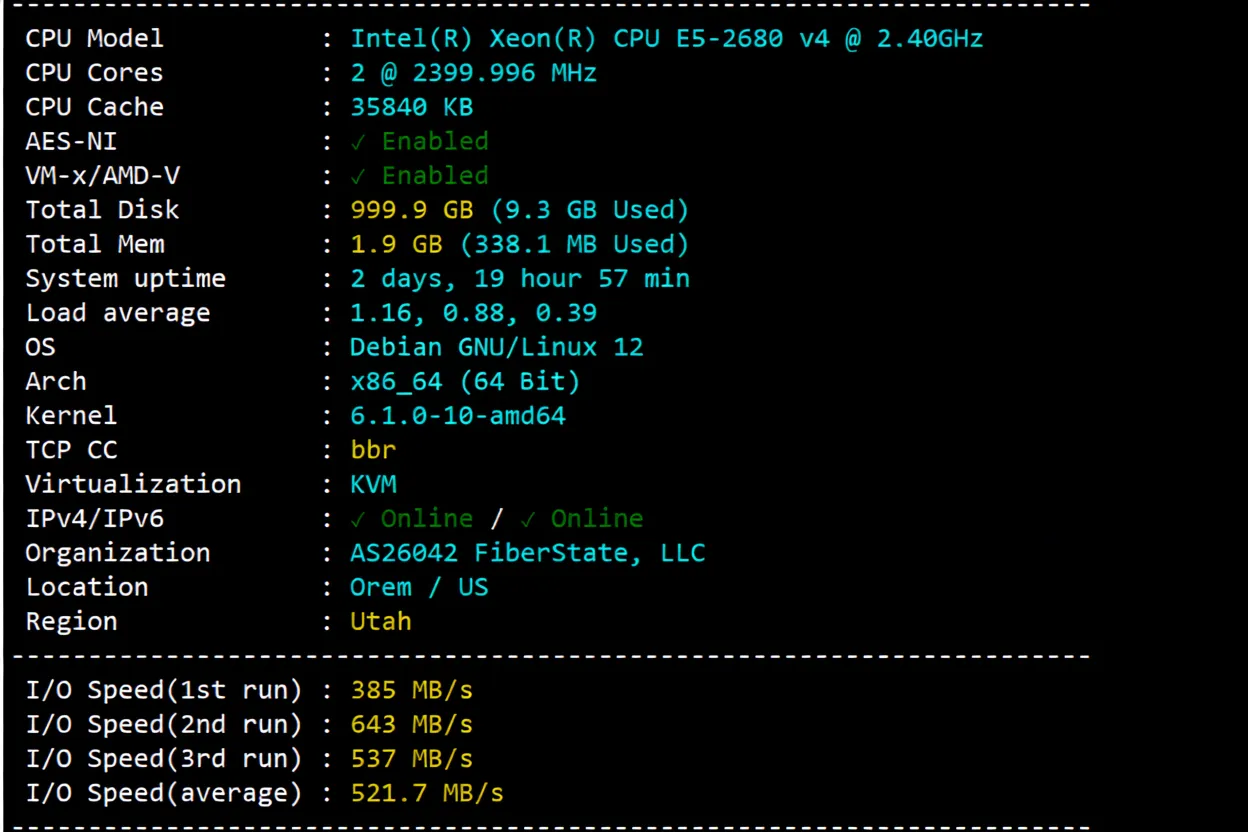This screenshot has width=1248, height=832.
Task: Click the CPU Cache label
Action: point(94,107)
